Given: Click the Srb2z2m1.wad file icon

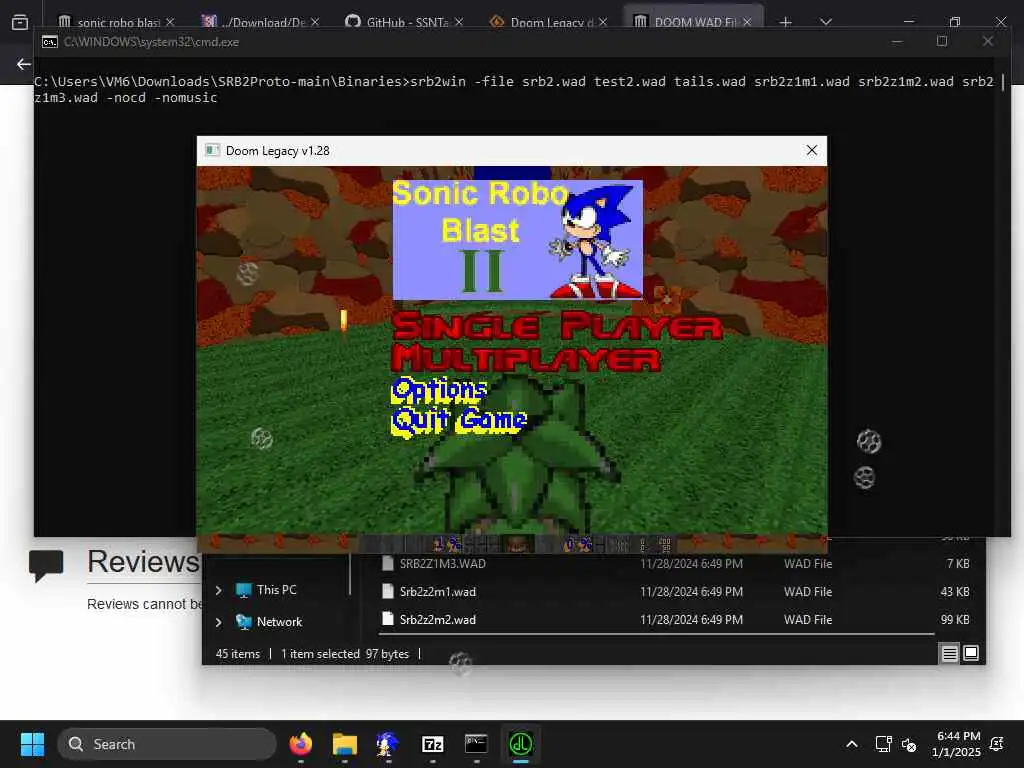Looking at the screenshot, I should click(x=388, y=592).
